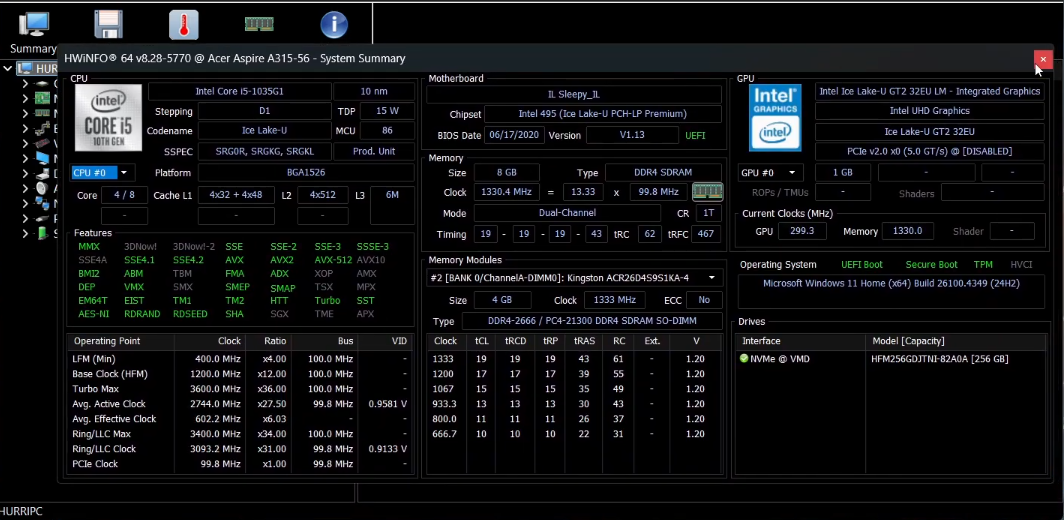Open the blue About info icon
Image resolution: width=1064 pixels, height=520 pixels.
click(x=334, y=24)
